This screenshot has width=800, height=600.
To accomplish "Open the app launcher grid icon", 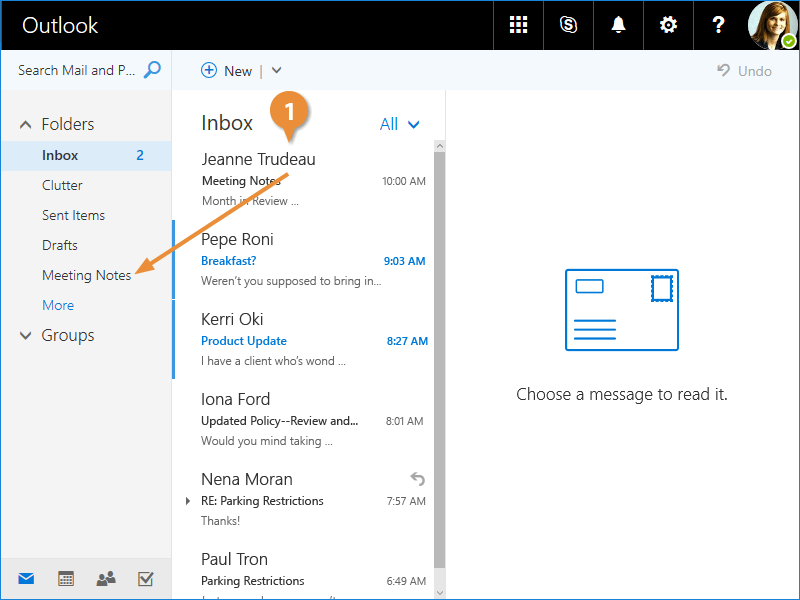I will (x=518, y=25).
